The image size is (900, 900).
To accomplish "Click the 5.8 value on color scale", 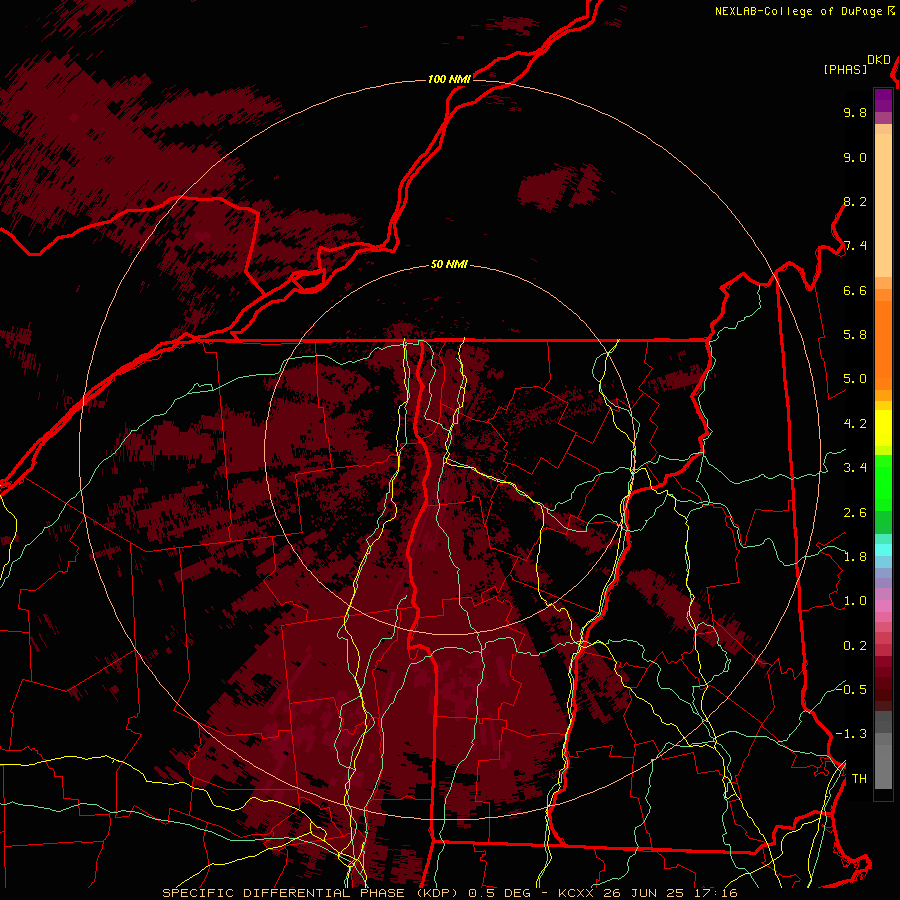I will (x=855, y=334).
